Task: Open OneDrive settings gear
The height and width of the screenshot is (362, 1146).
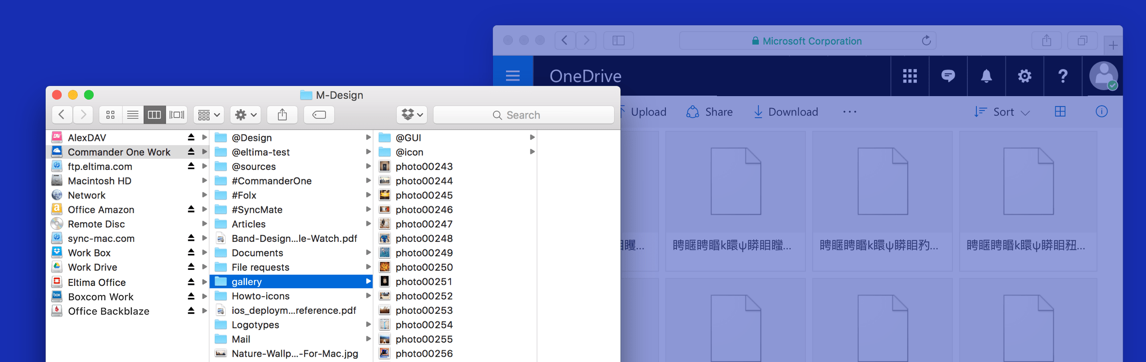Action: 1025,75
